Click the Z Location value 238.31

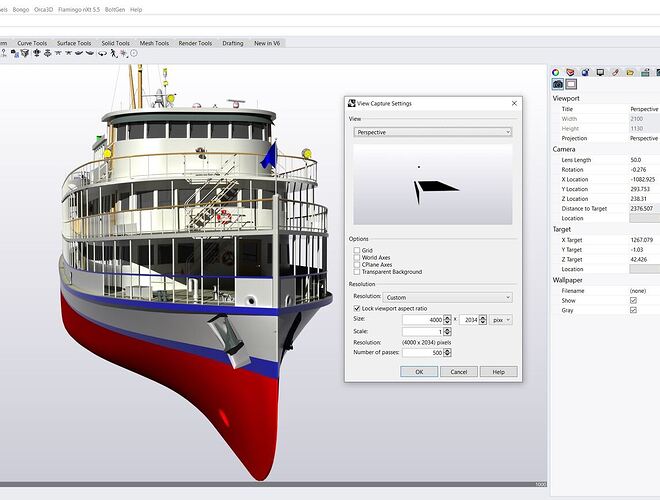pos(638,199)
